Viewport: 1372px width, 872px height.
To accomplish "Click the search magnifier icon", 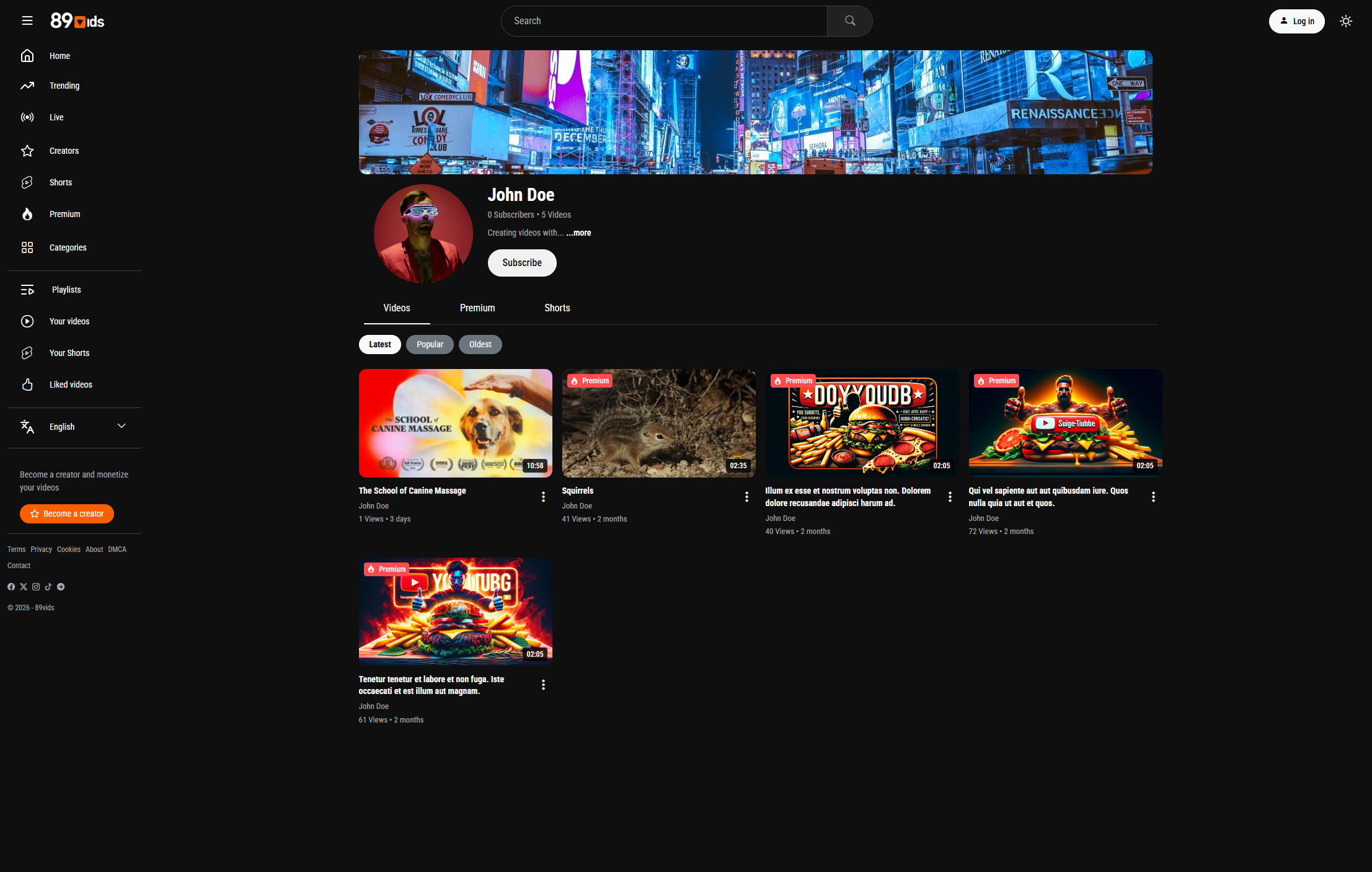I will 849,21.
